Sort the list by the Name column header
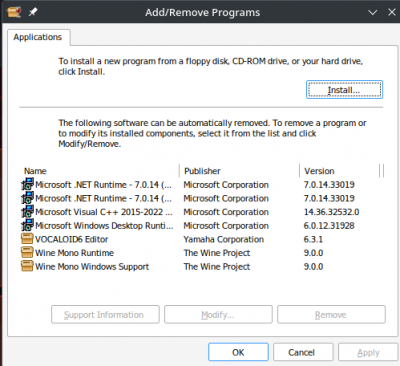 coord(100,171)
